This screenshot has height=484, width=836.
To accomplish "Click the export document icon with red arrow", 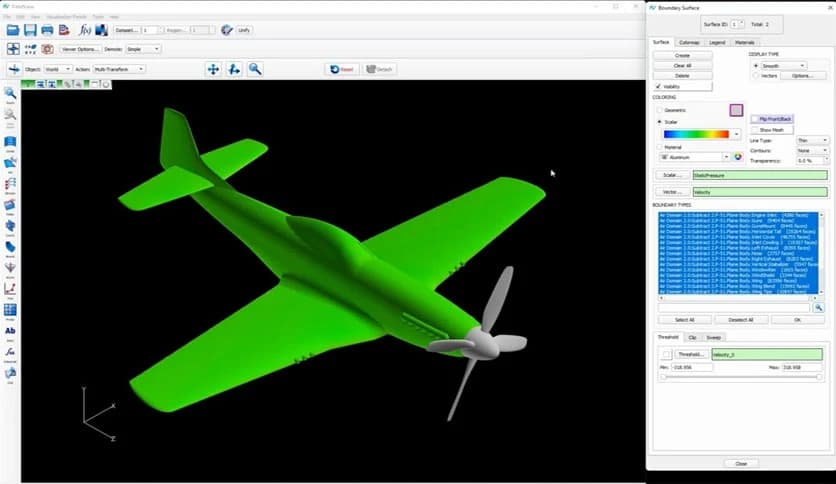I will pyautogui.click(x=65, y=30).
